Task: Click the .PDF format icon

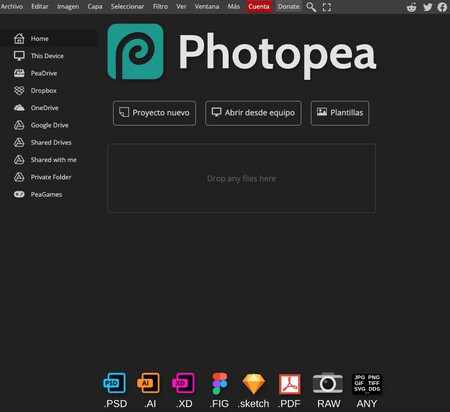Action: point(289,384)
